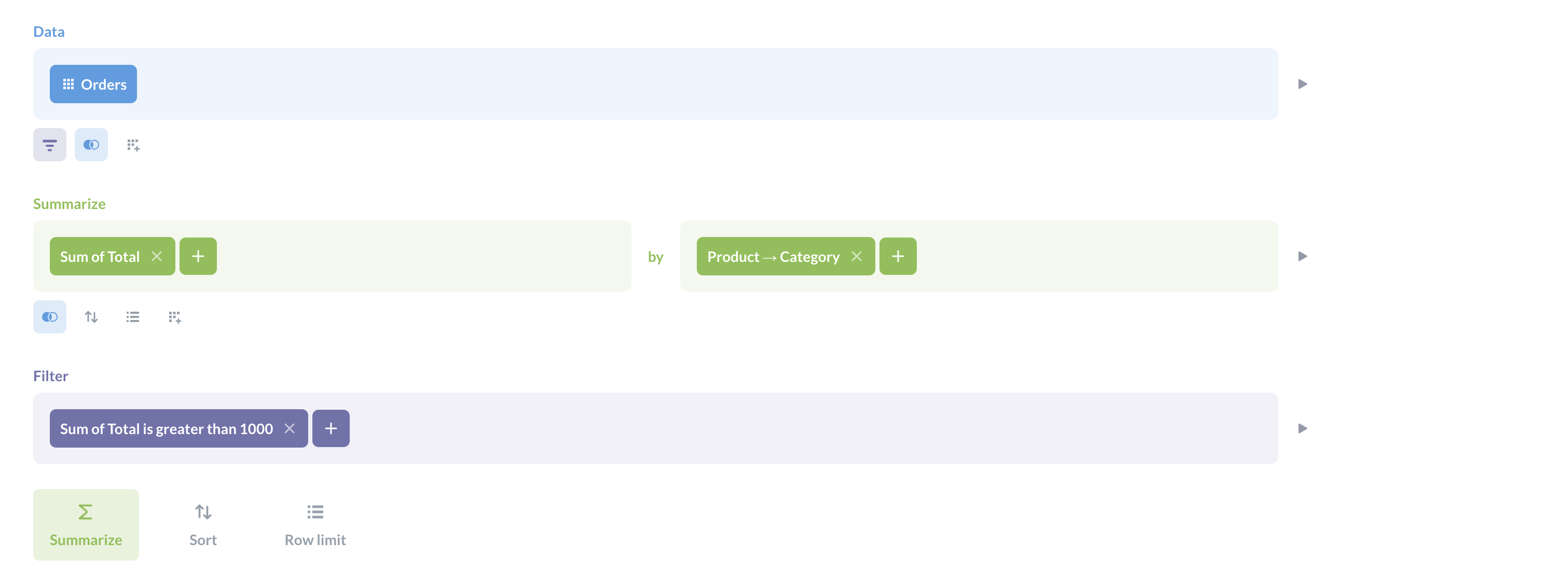Click the sort icon below Summarize section
The width and height of the screenshot is (1568, 584).
click(x=91, y=317)
